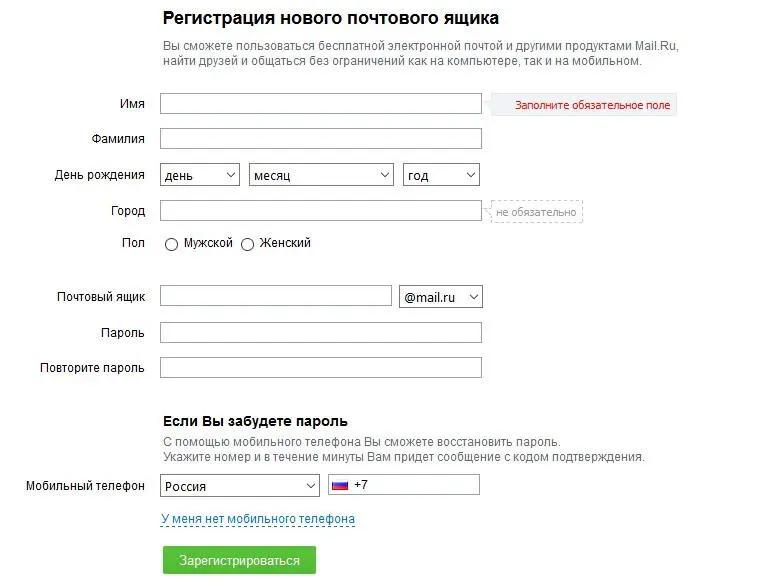Click the Фамилия input field
759x586 pixels.
click(320, 139)
